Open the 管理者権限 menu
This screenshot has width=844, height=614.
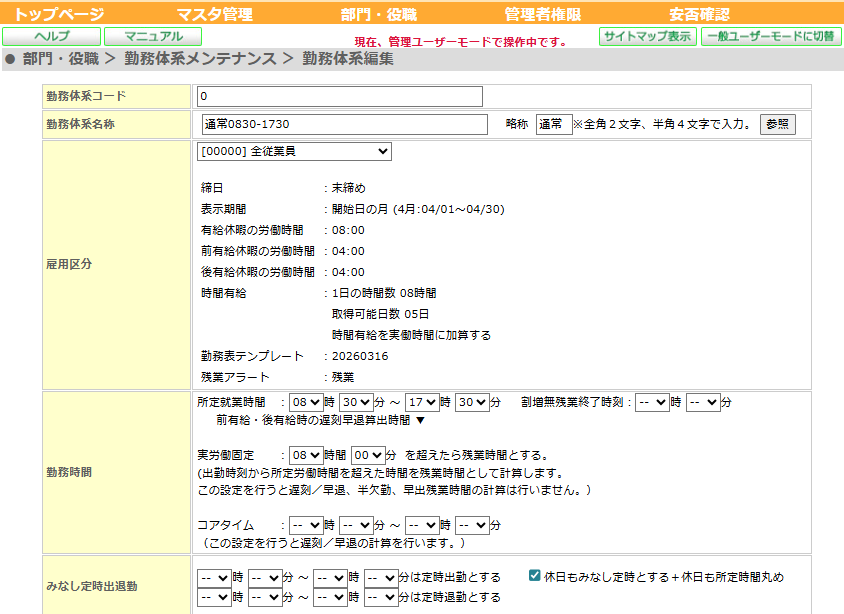543,14
